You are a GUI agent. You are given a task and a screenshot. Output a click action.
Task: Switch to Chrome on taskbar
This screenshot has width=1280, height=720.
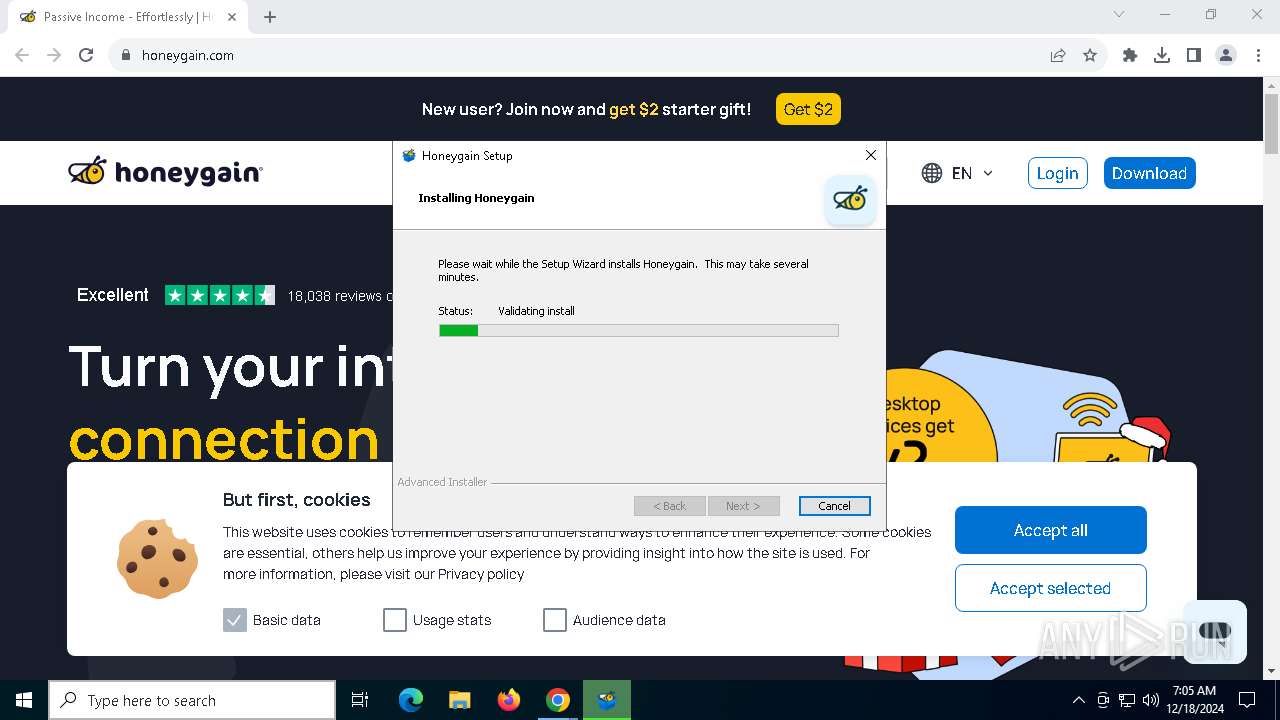558,700
